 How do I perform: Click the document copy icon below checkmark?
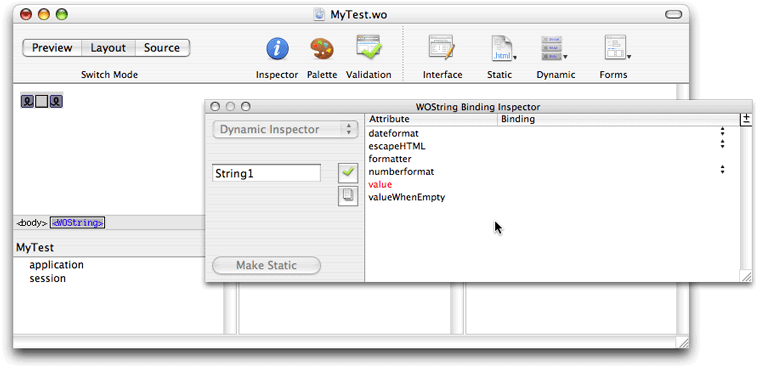348,196
